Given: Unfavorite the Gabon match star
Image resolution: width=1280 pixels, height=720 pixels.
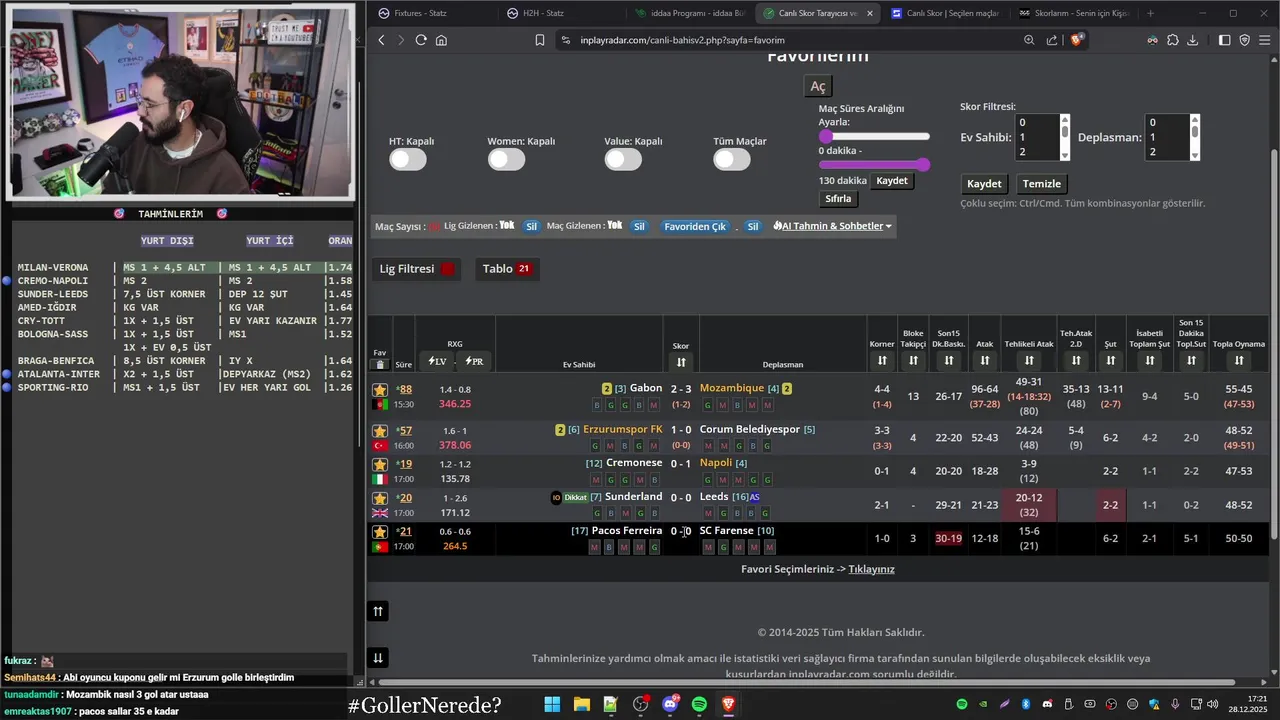Looking at the screenshot, I should (380, 389).
